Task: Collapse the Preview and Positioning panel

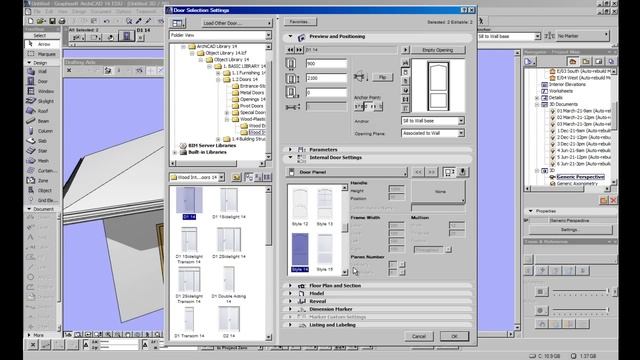Action: [x=290, y=36]
